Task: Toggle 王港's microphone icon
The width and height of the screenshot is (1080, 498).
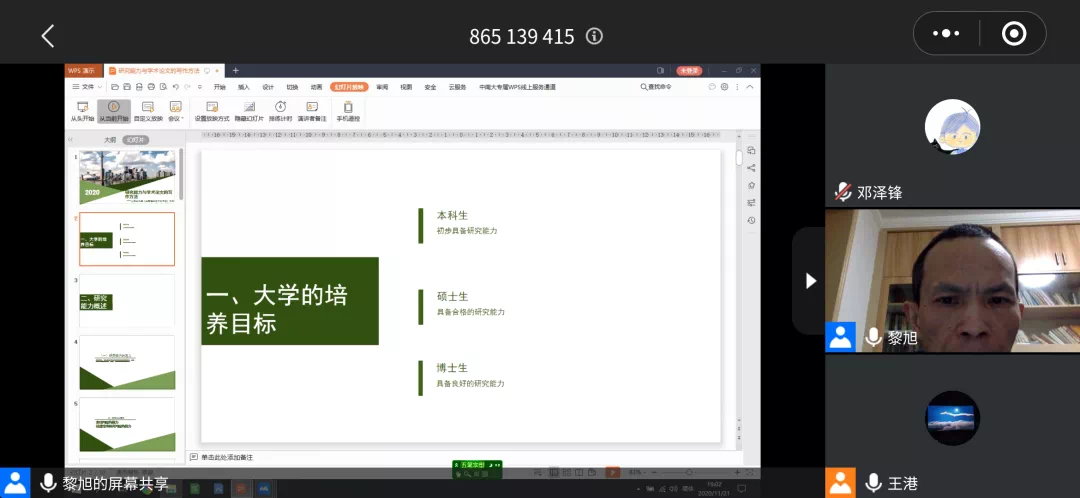Action: 873,483
